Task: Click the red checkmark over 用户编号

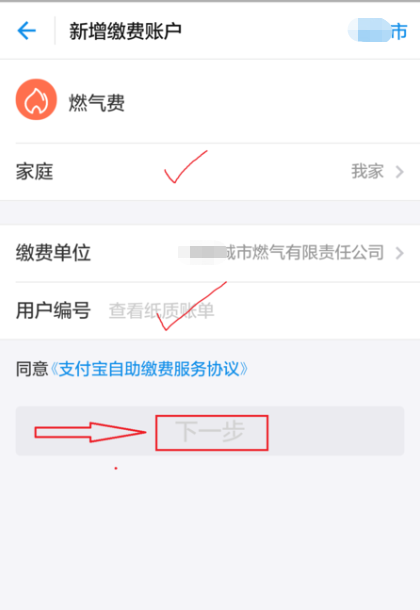Action: (191, 306)
